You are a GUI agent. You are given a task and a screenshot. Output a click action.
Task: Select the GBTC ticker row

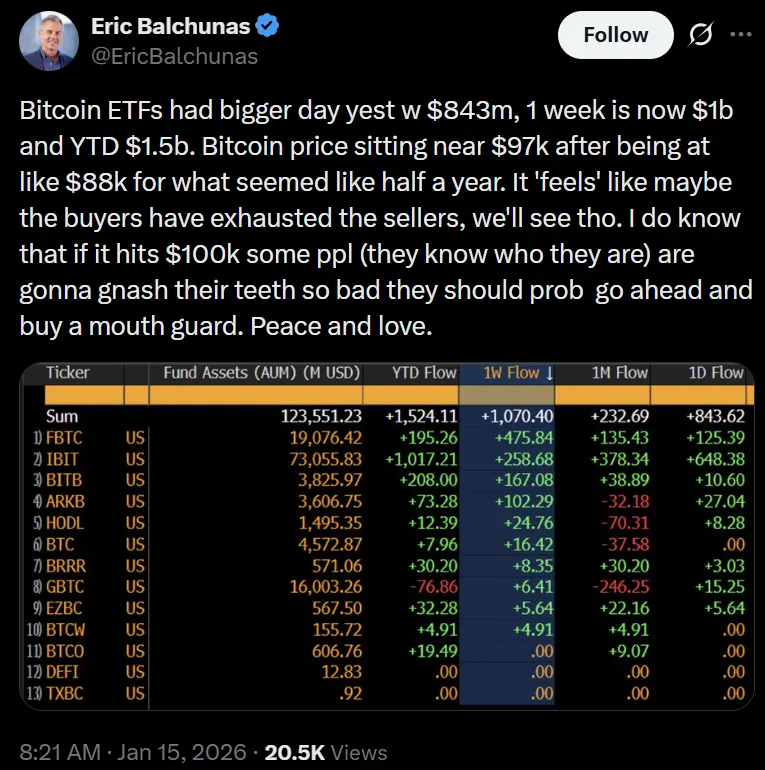(x=66, y=587)
